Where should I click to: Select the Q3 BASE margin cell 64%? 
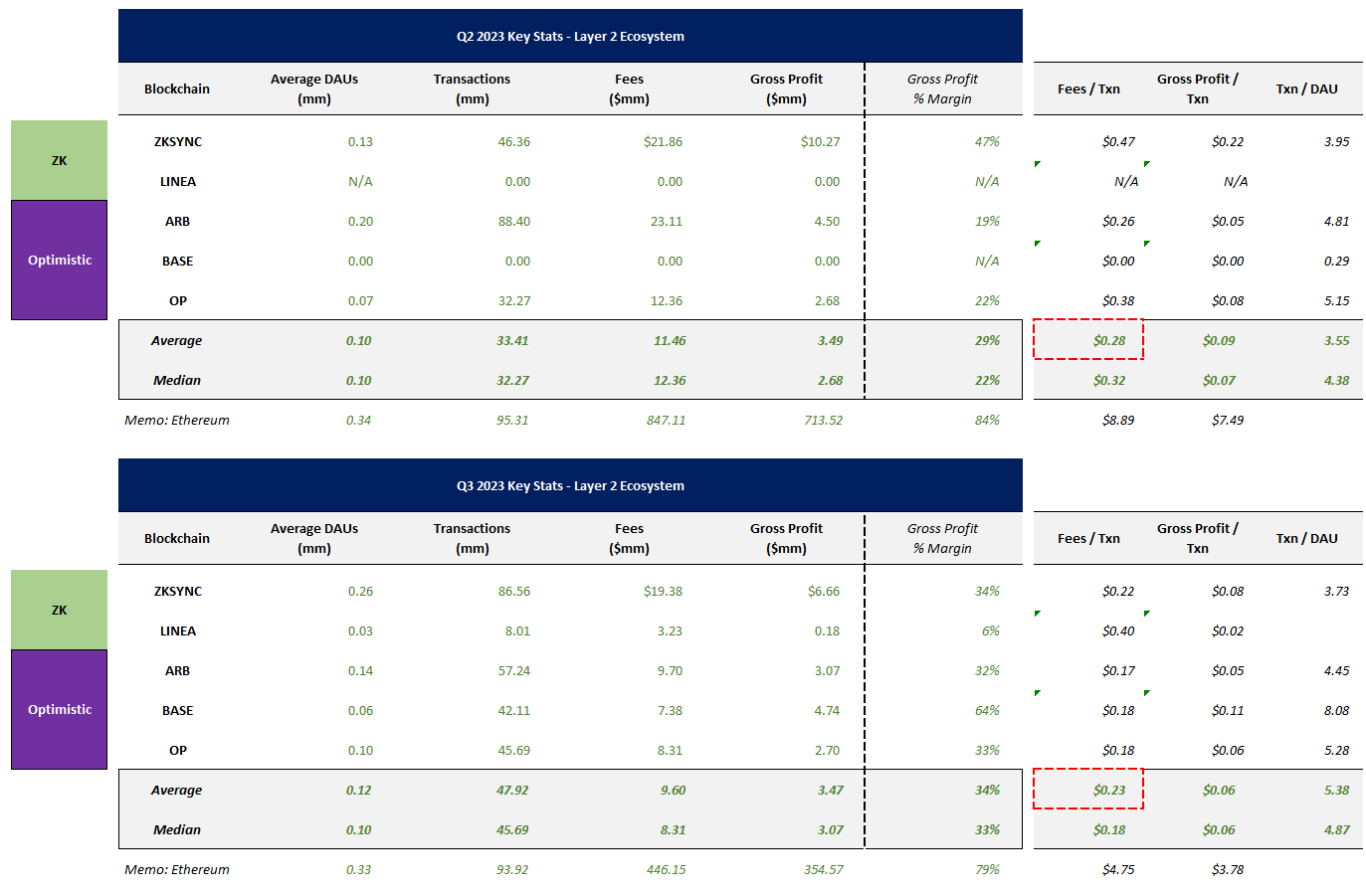(x=987, y=710)
